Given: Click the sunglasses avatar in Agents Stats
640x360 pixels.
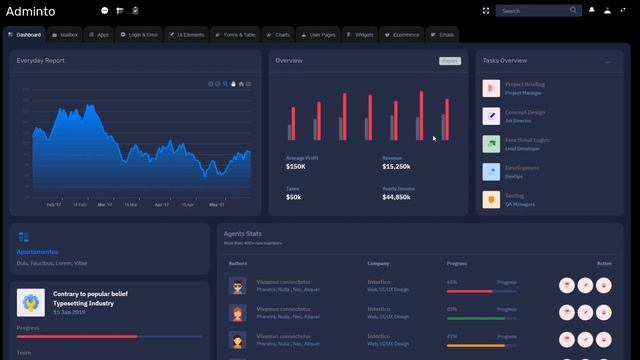Looking at the screenshot, I should tap(237, 286).
